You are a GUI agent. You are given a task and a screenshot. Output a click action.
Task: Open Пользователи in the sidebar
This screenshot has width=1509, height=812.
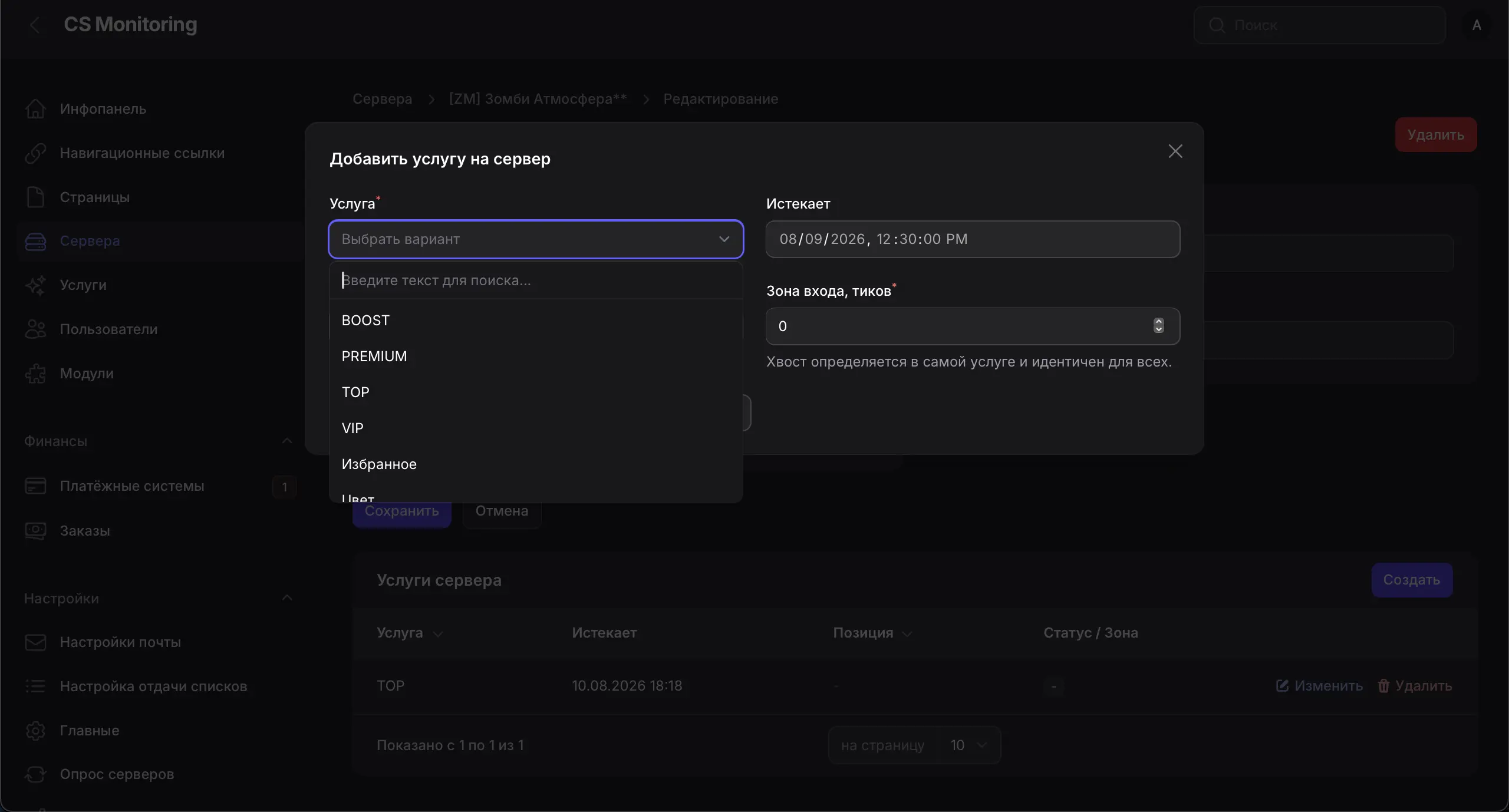tap(159, 329)
